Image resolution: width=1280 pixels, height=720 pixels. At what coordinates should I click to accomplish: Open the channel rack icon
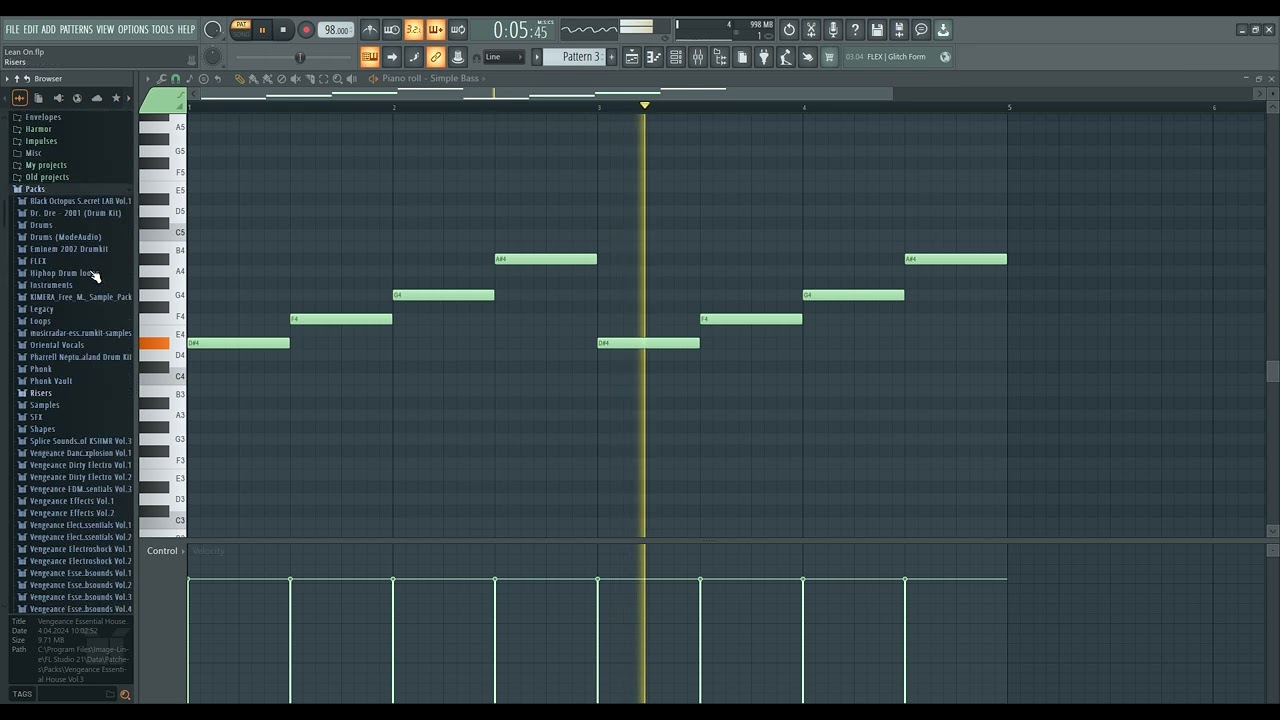click(x=676, y=57)
